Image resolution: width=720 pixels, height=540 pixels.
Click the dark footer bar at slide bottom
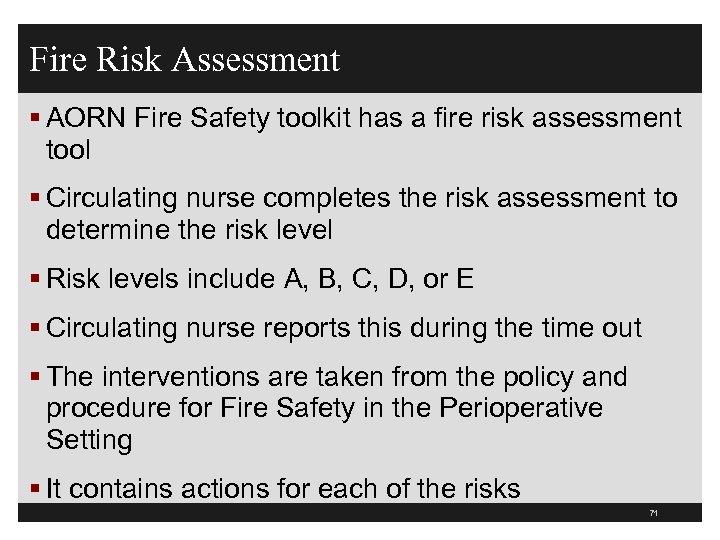pos(330,513)
